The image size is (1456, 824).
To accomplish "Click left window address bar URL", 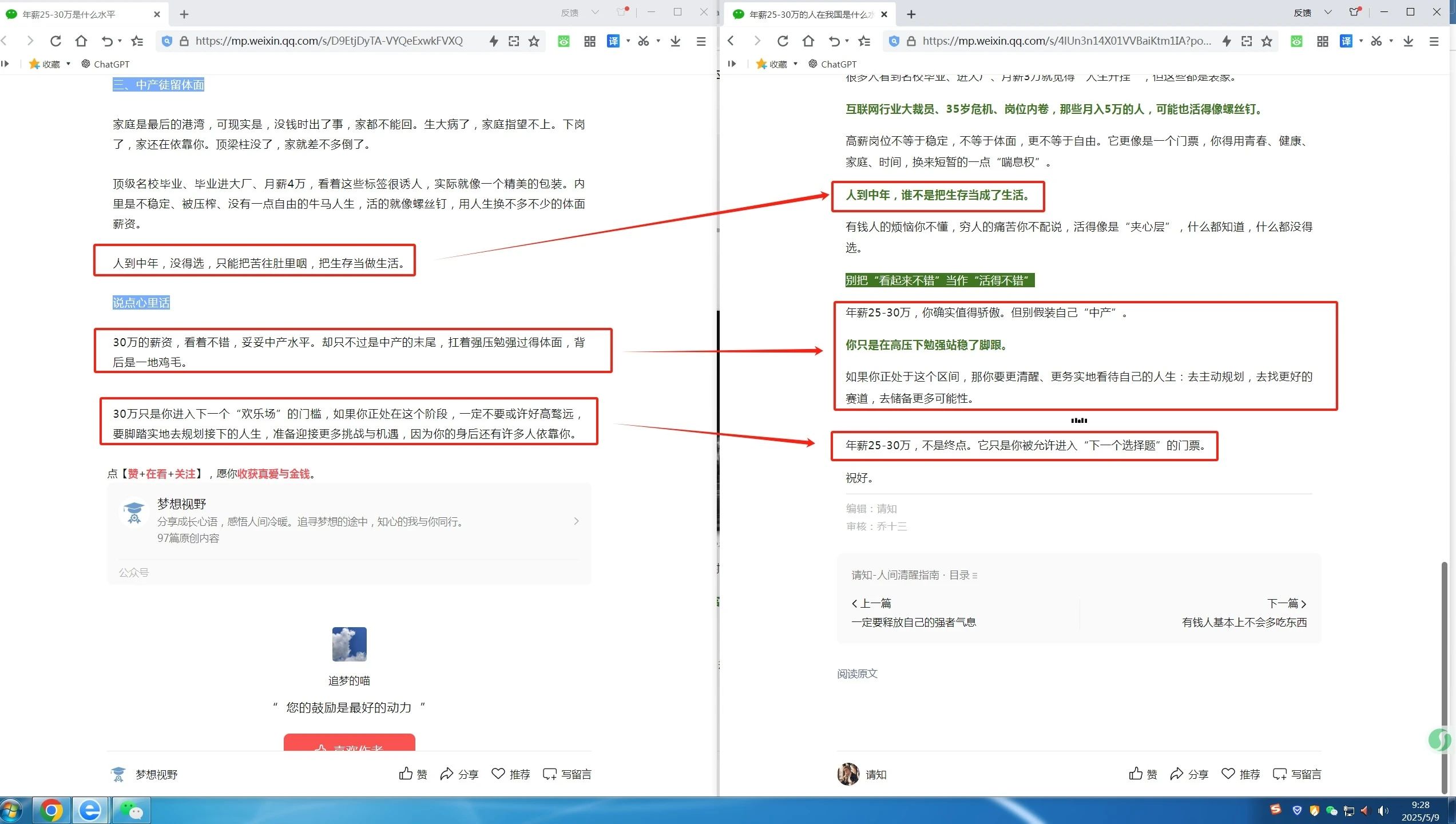I will (329, 41).
